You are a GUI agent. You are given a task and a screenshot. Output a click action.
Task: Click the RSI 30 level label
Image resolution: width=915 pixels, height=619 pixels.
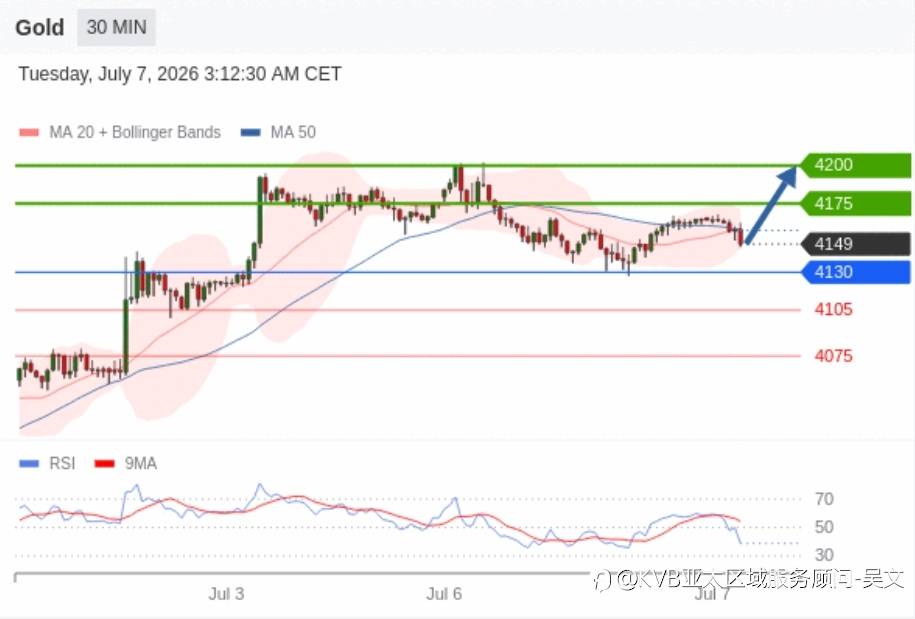824,555
